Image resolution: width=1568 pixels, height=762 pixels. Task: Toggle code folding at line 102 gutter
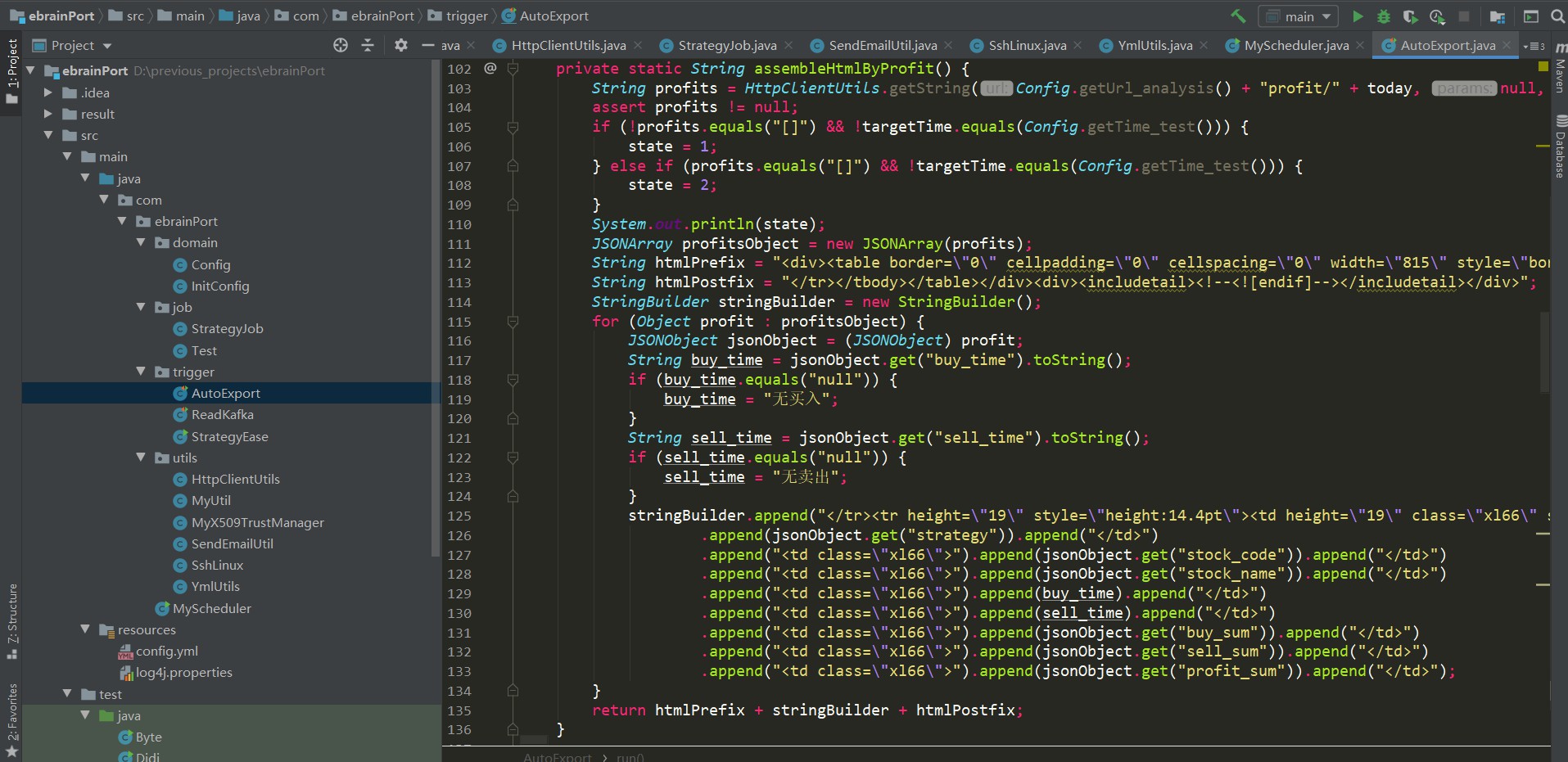pyautogui.click(x=513, y=69)
